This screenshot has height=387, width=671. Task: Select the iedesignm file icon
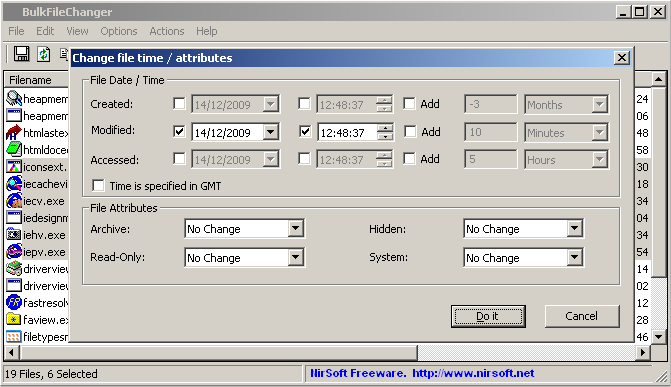(x=14, y=217)
